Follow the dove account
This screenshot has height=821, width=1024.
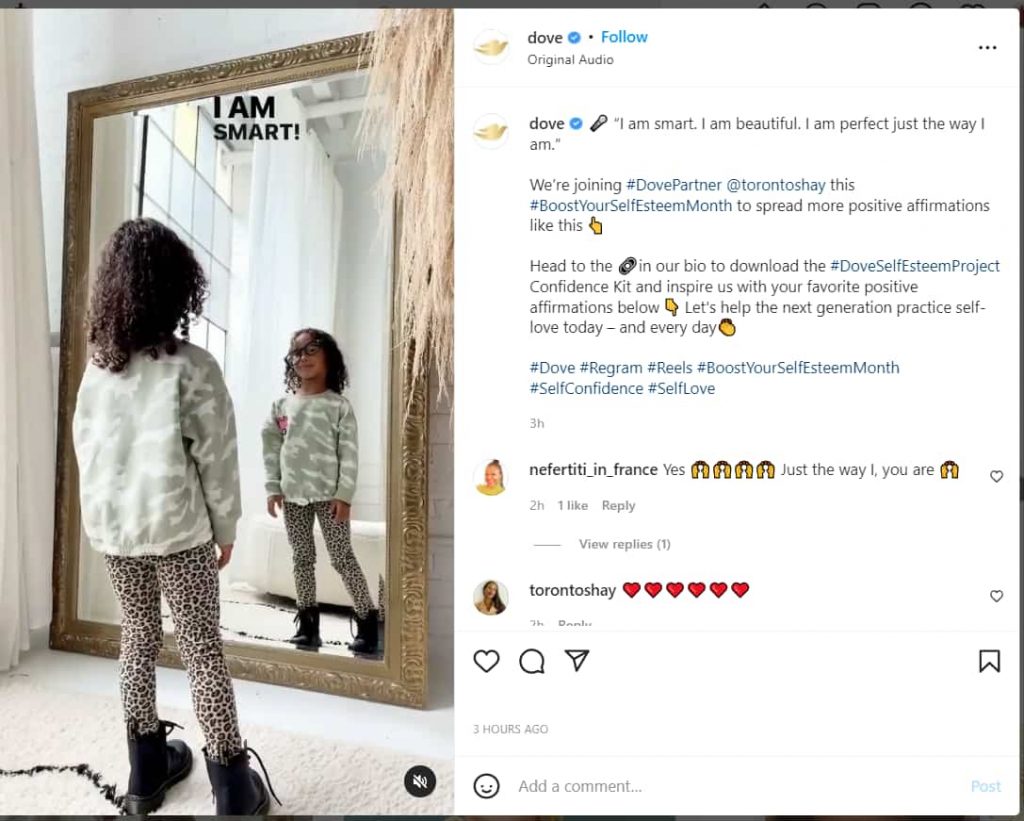click(624, 37)
